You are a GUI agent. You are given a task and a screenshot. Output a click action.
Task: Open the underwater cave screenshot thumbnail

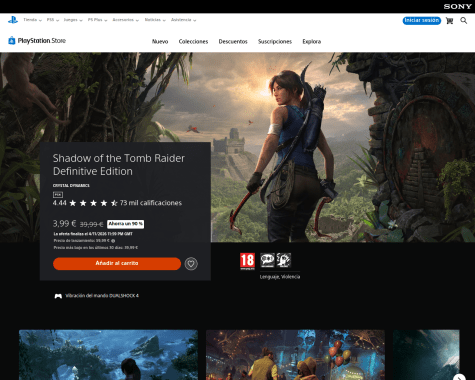click(x=108, y=355)
